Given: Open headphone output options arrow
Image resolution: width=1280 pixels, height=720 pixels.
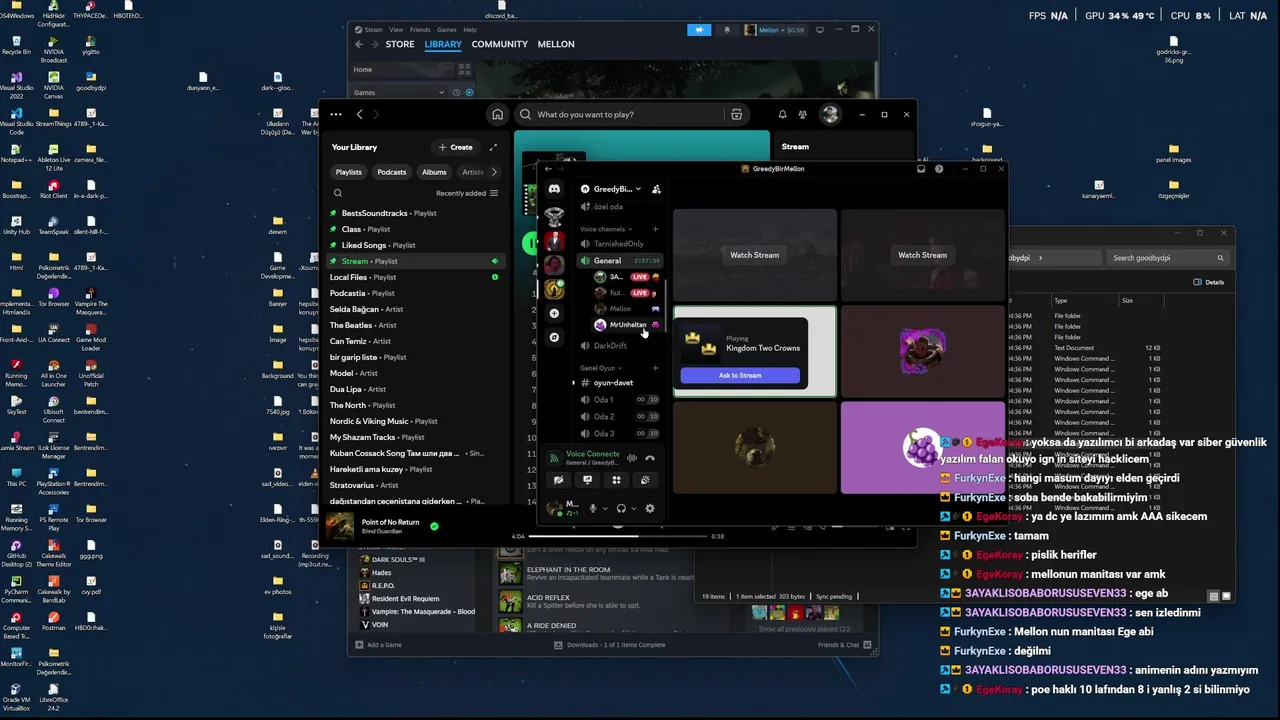Looking at the screenshot, I should (x=633, y=508).
